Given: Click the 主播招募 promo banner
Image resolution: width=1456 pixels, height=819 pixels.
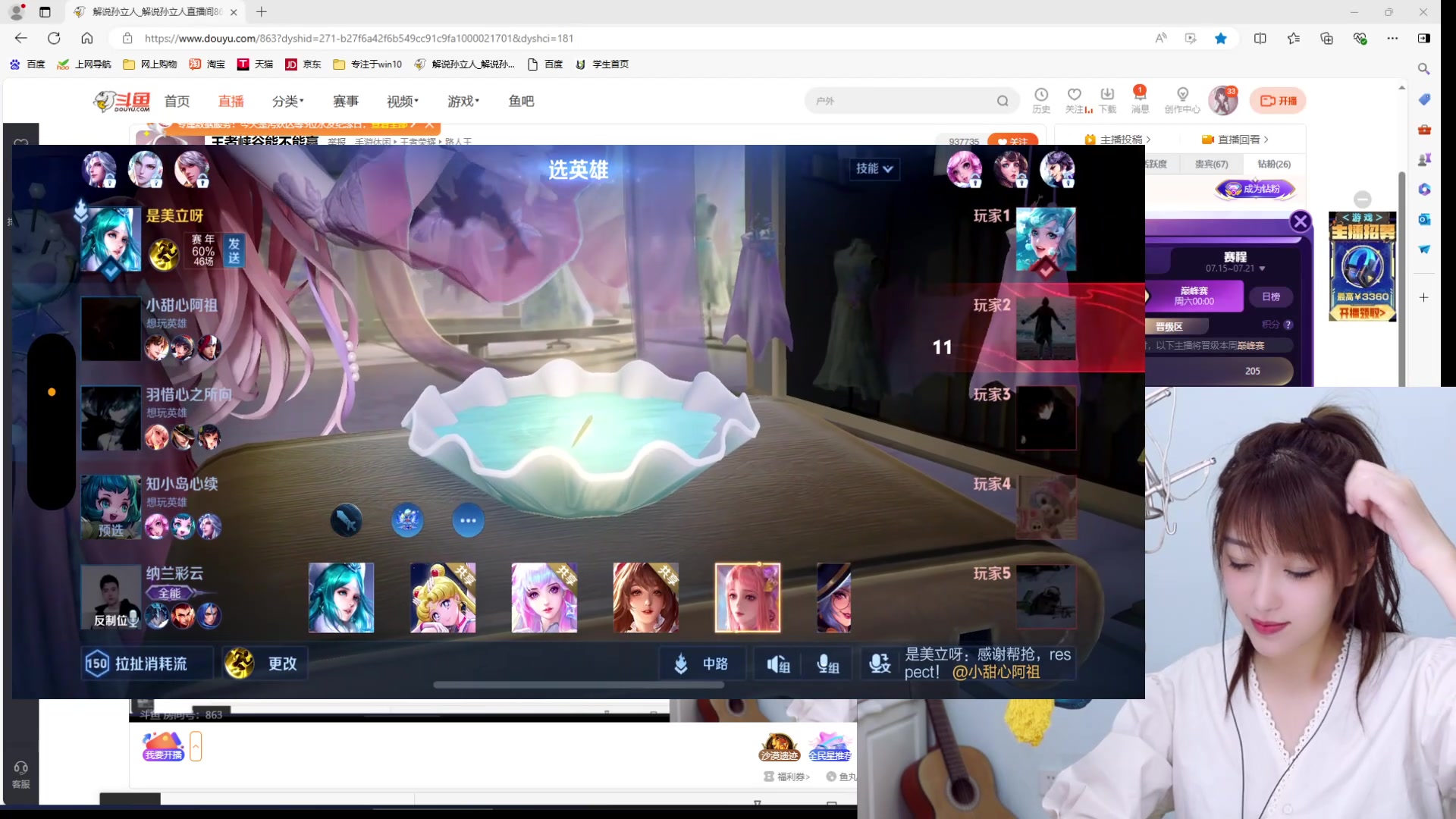Looking at the screenshot, I should pos(1363,267).
